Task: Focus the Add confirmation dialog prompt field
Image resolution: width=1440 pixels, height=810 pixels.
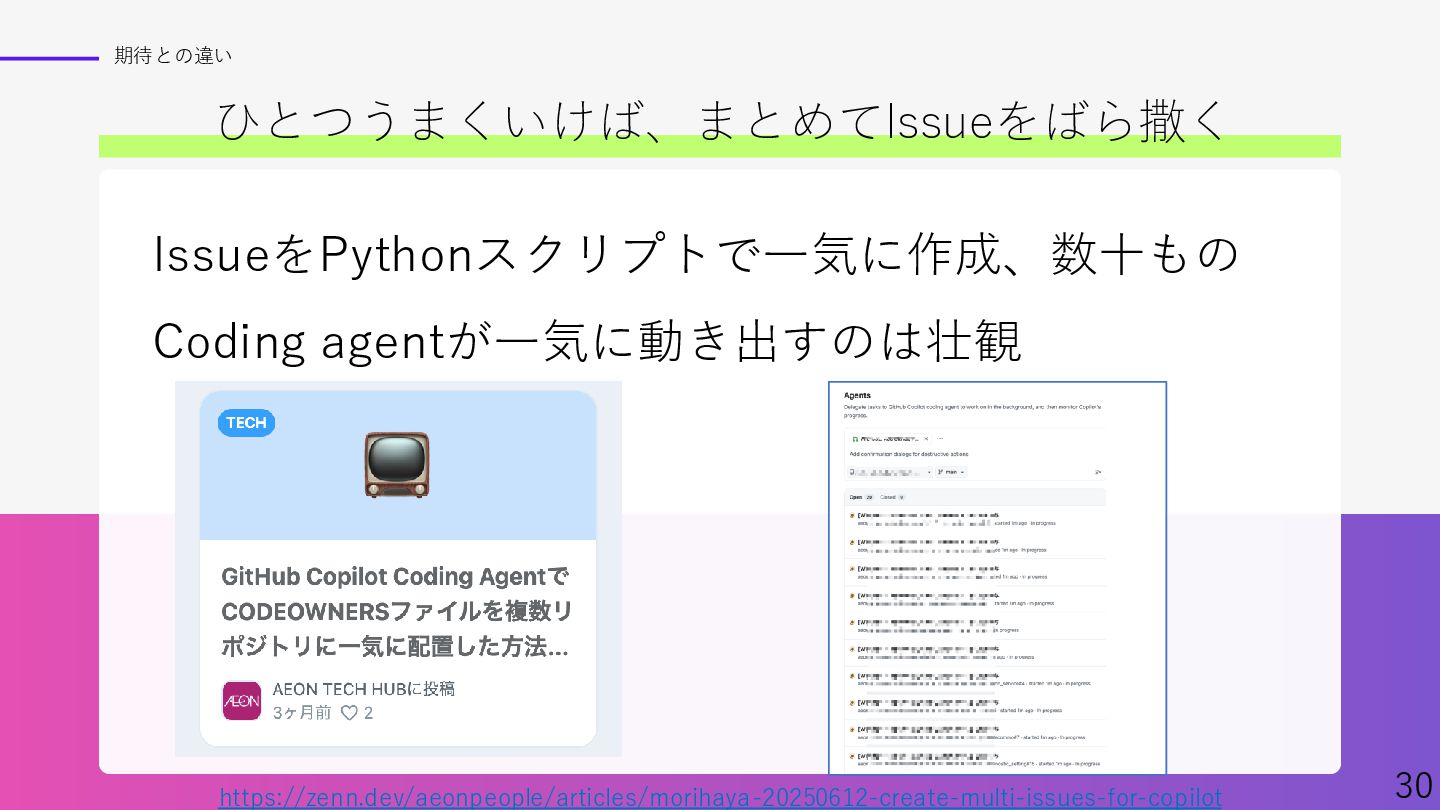Action: (909, 454)
